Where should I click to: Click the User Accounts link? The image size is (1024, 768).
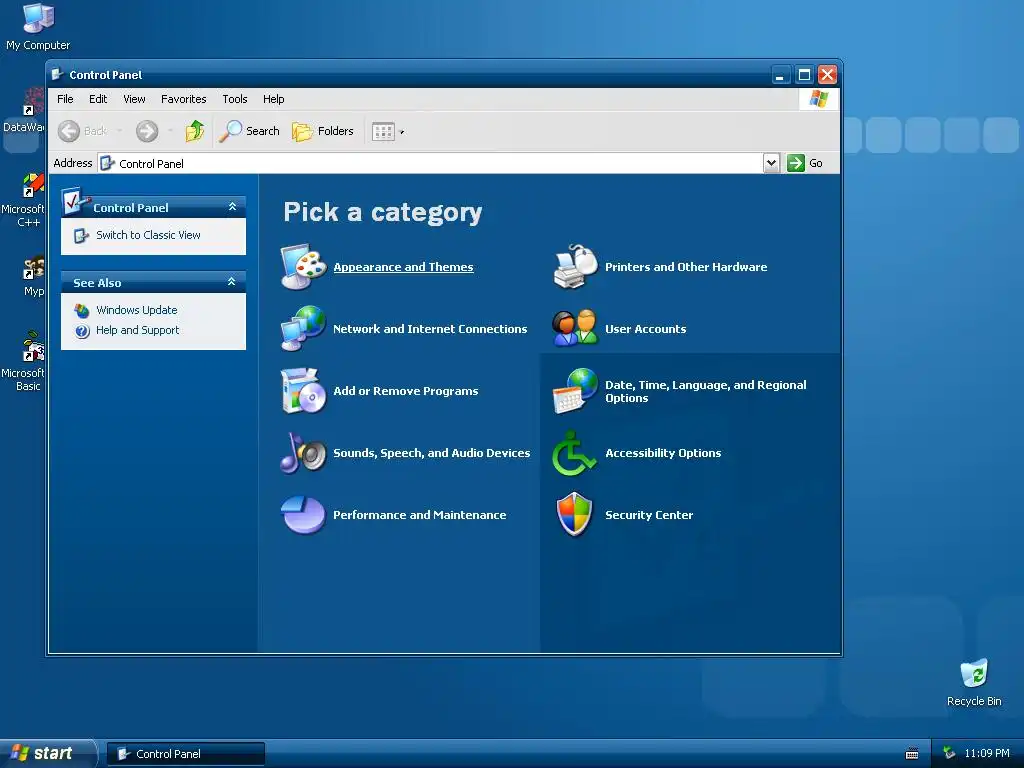(645, 329)
